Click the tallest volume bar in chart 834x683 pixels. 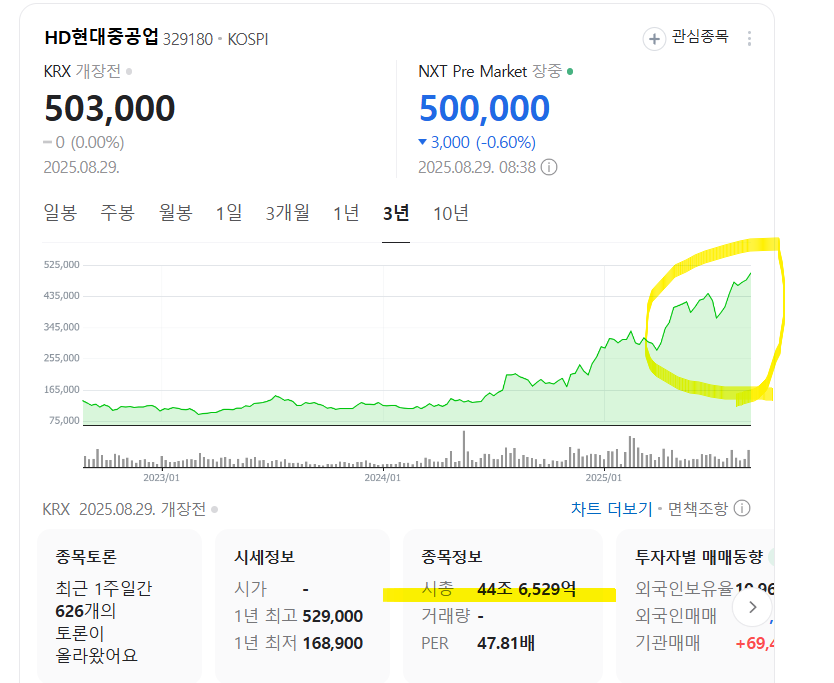tap(464, 449)
